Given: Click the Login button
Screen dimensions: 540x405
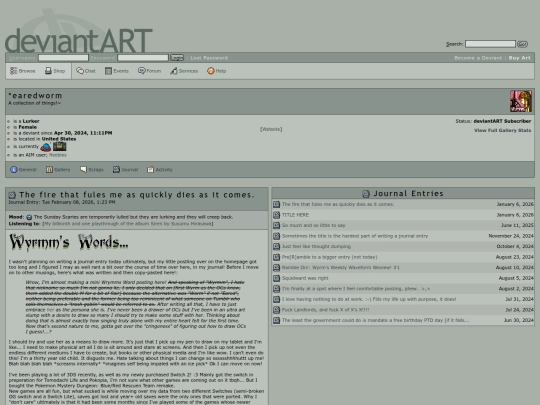Looking at the screenshot, I should 177,58.
